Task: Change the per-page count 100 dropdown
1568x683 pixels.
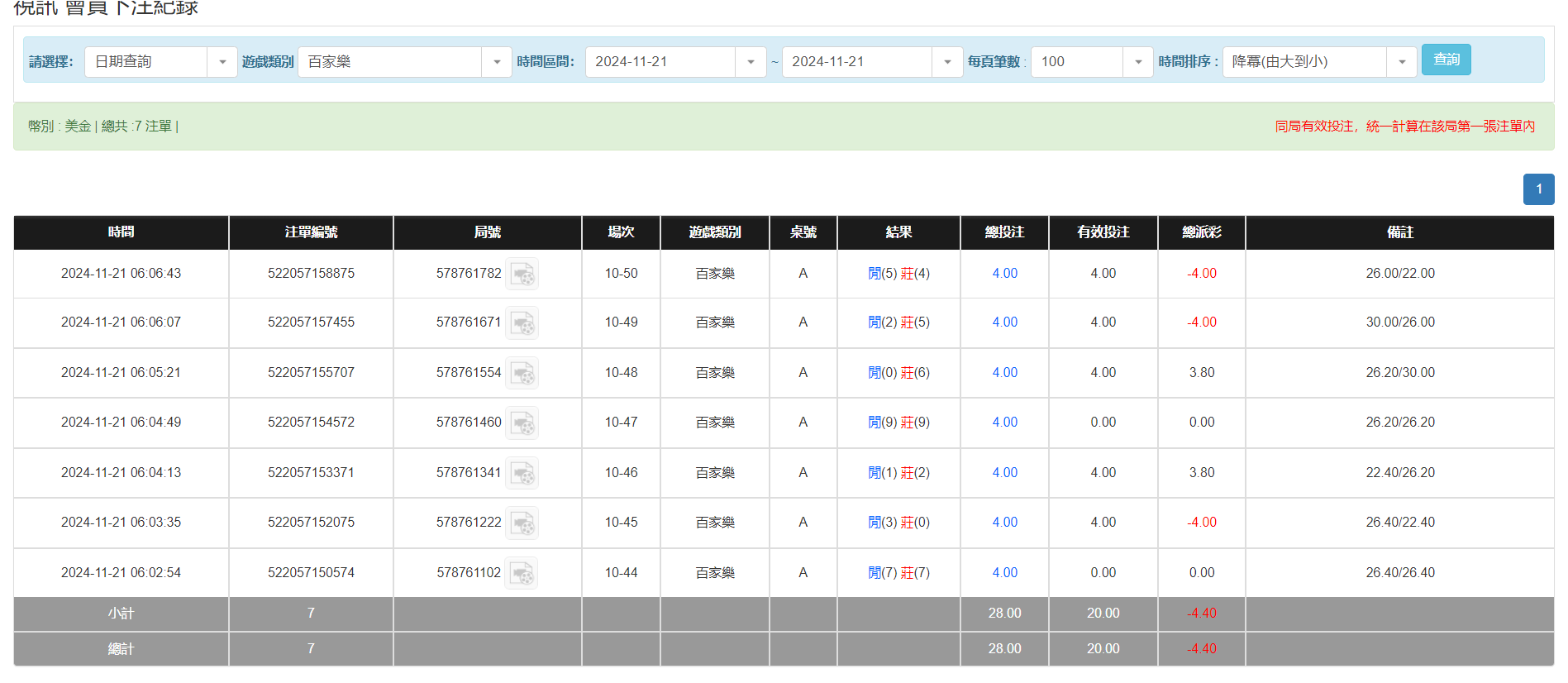Action: (x=1138, y=62)
